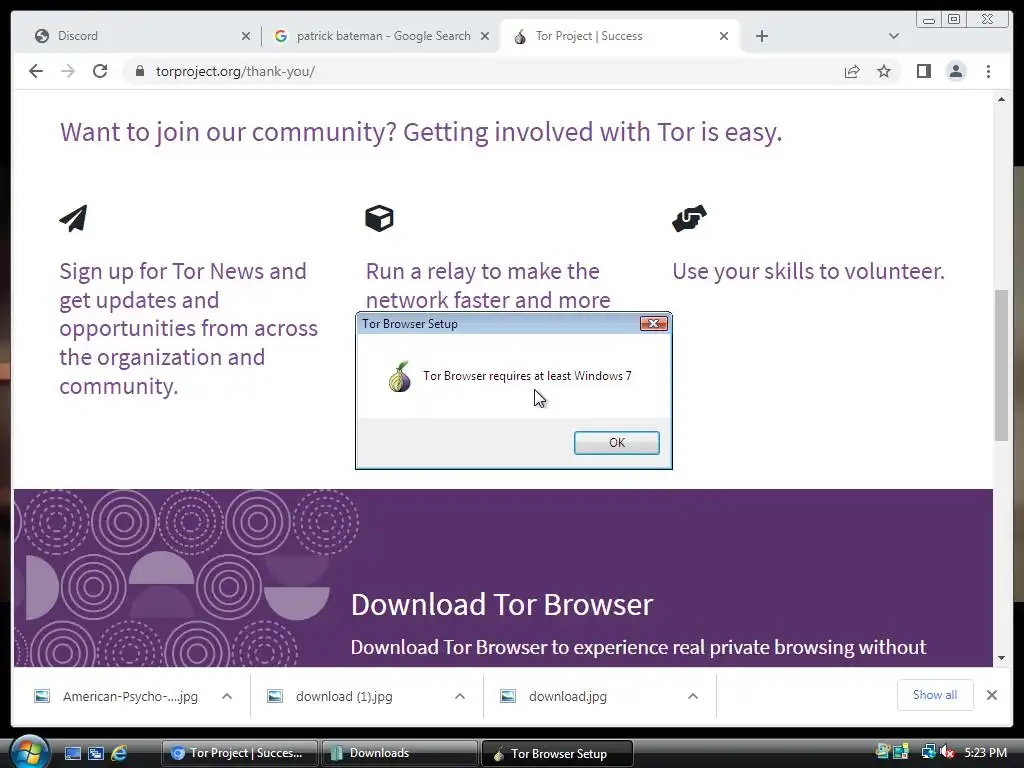Click OK in Tor Browser Setup dialog
Screen dimensions: 1024x768
[x=616, y=443]
